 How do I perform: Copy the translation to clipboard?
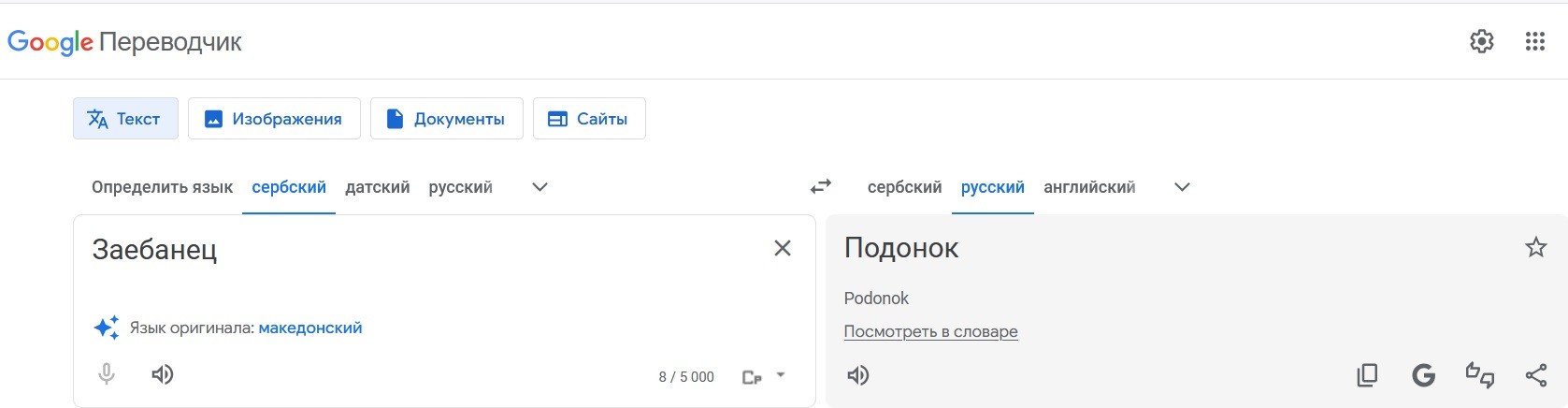(x=1367, y=376)
